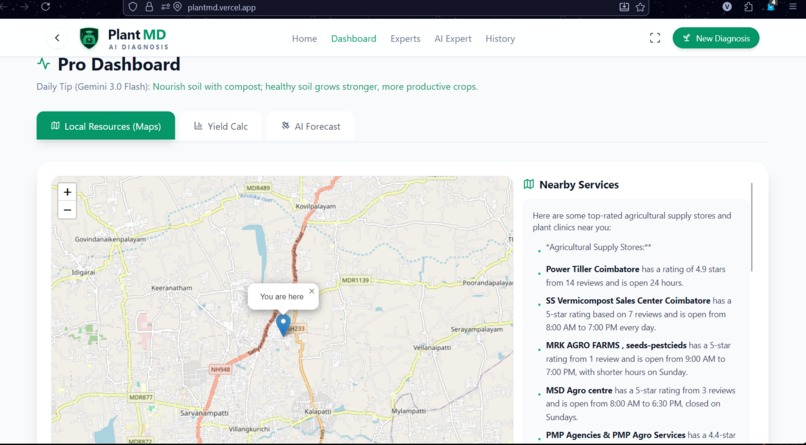The width and height of the screenshot is (806, 445).
Task: Click the 'You are here' popup text
Action: (x=282, y=296)
